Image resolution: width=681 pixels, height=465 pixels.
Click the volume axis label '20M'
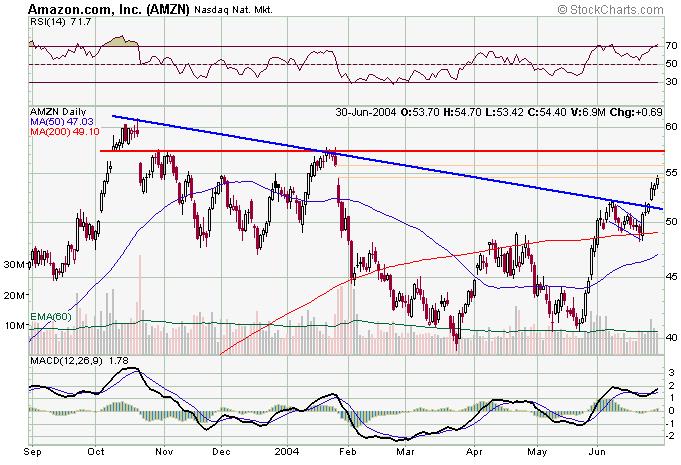pos(14,295)
